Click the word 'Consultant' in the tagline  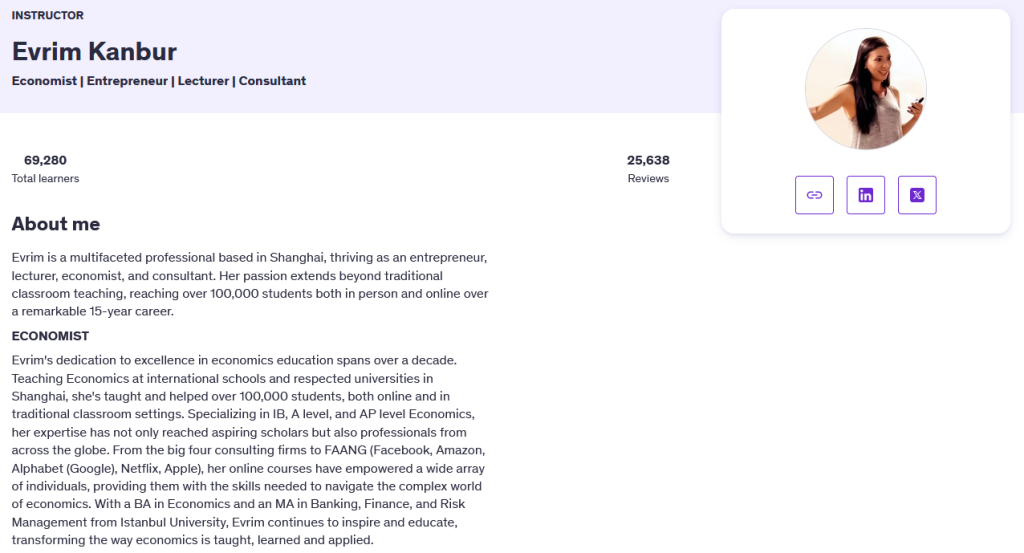272,81
